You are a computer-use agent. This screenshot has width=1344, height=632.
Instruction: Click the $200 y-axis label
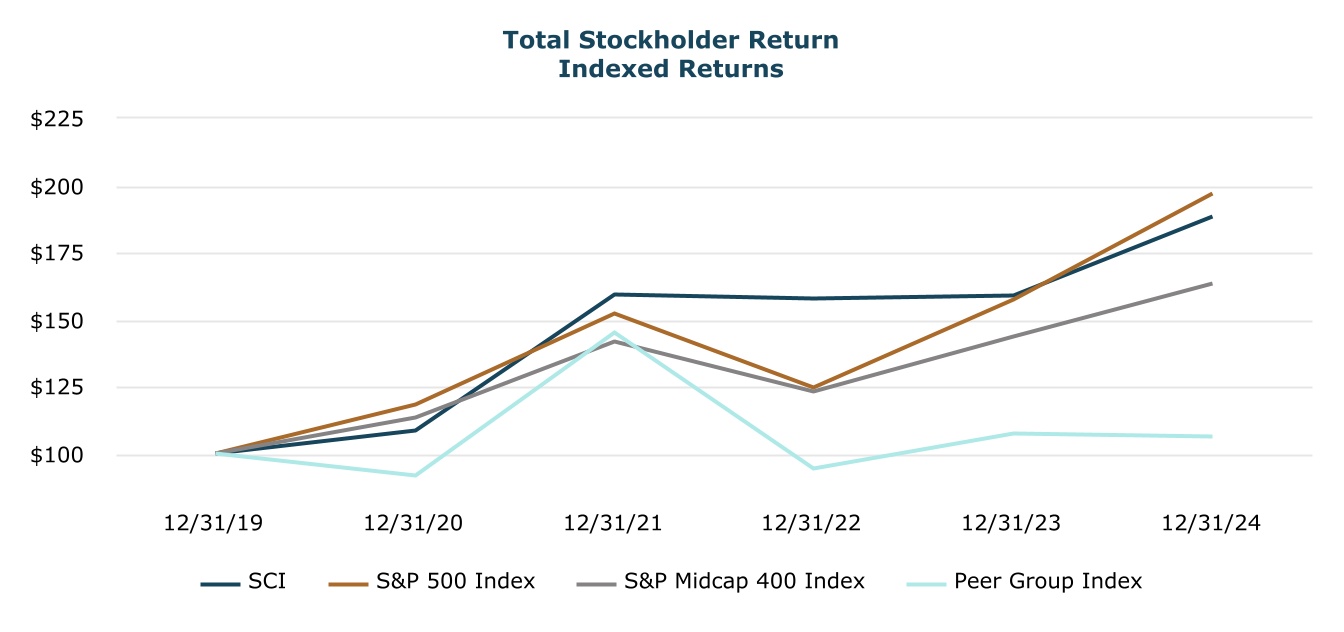pos(57,187)
